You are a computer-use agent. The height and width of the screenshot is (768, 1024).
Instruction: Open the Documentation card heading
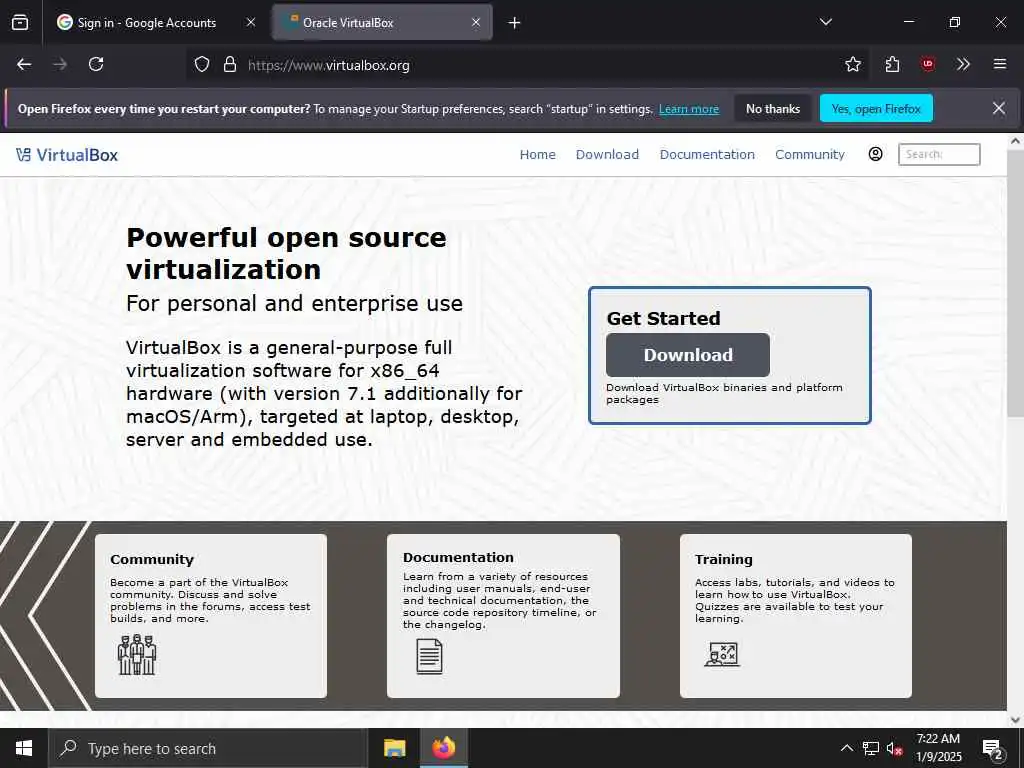[x=458, y=558]
